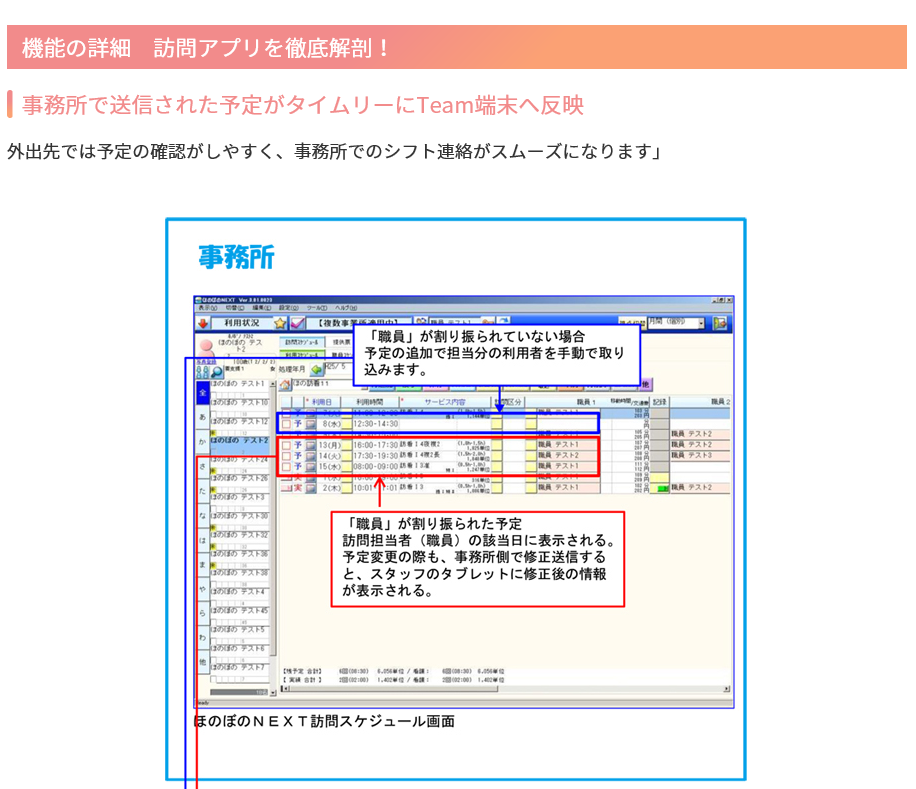Switch to the 訪問スケジュール tab
This screenshot has height=789, width=916.
tap(301, 342)
